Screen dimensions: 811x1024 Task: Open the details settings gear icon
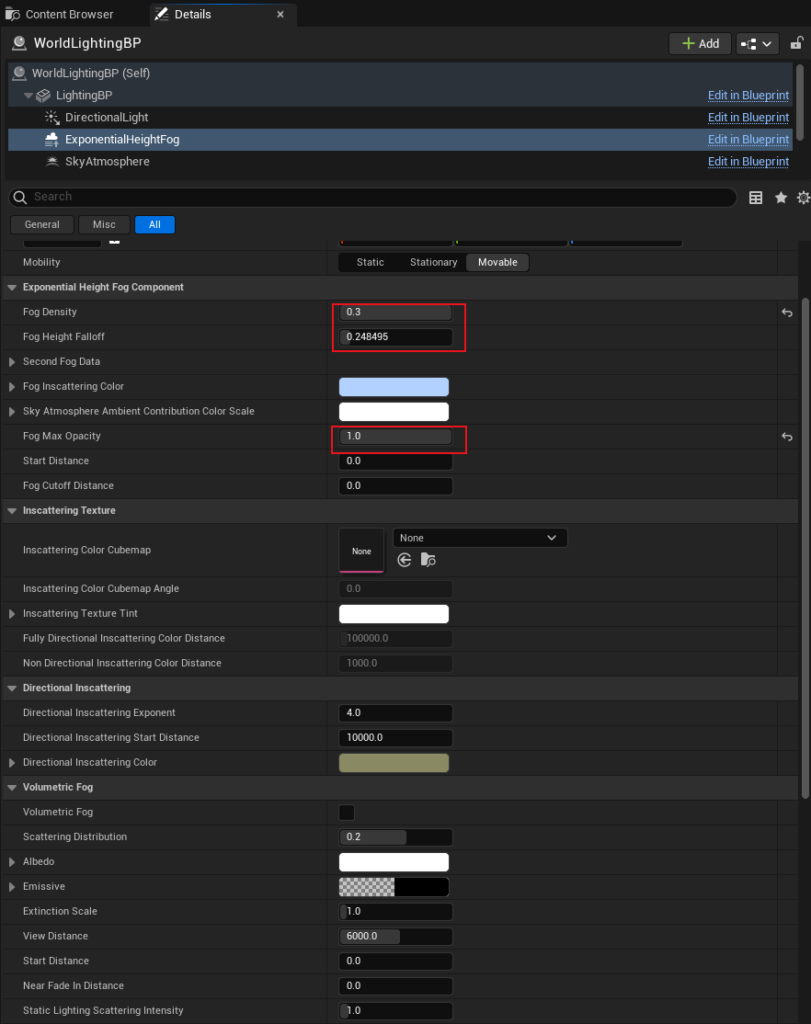tap(803, 198)
